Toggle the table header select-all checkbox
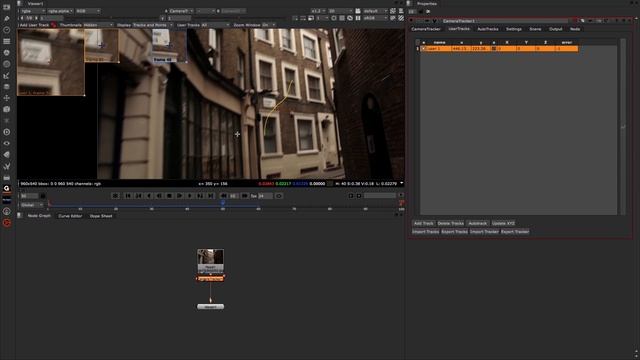Screen dimensions: 640x360 pos(418,42)
